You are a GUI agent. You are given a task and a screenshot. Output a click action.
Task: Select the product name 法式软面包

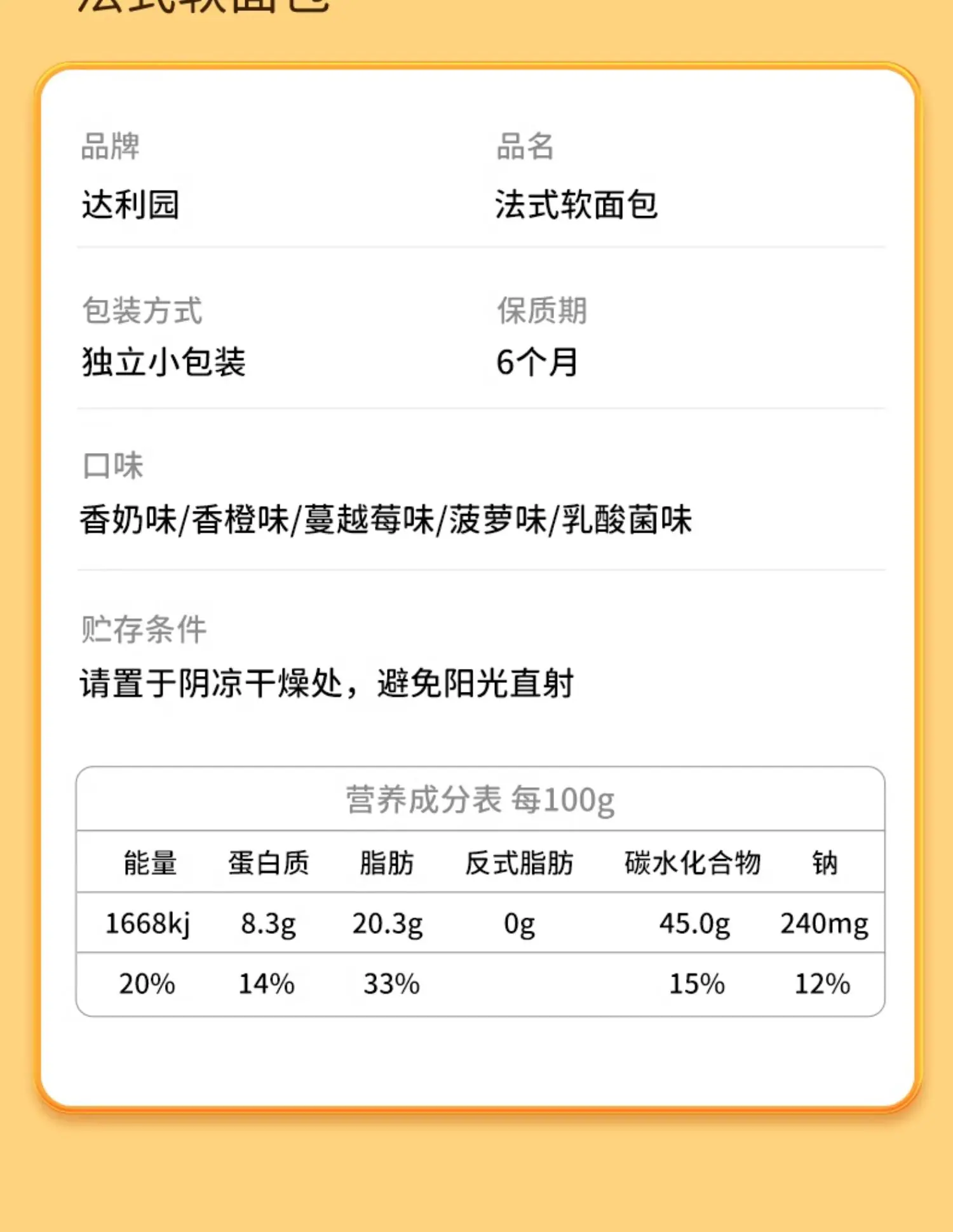(576, 205)
